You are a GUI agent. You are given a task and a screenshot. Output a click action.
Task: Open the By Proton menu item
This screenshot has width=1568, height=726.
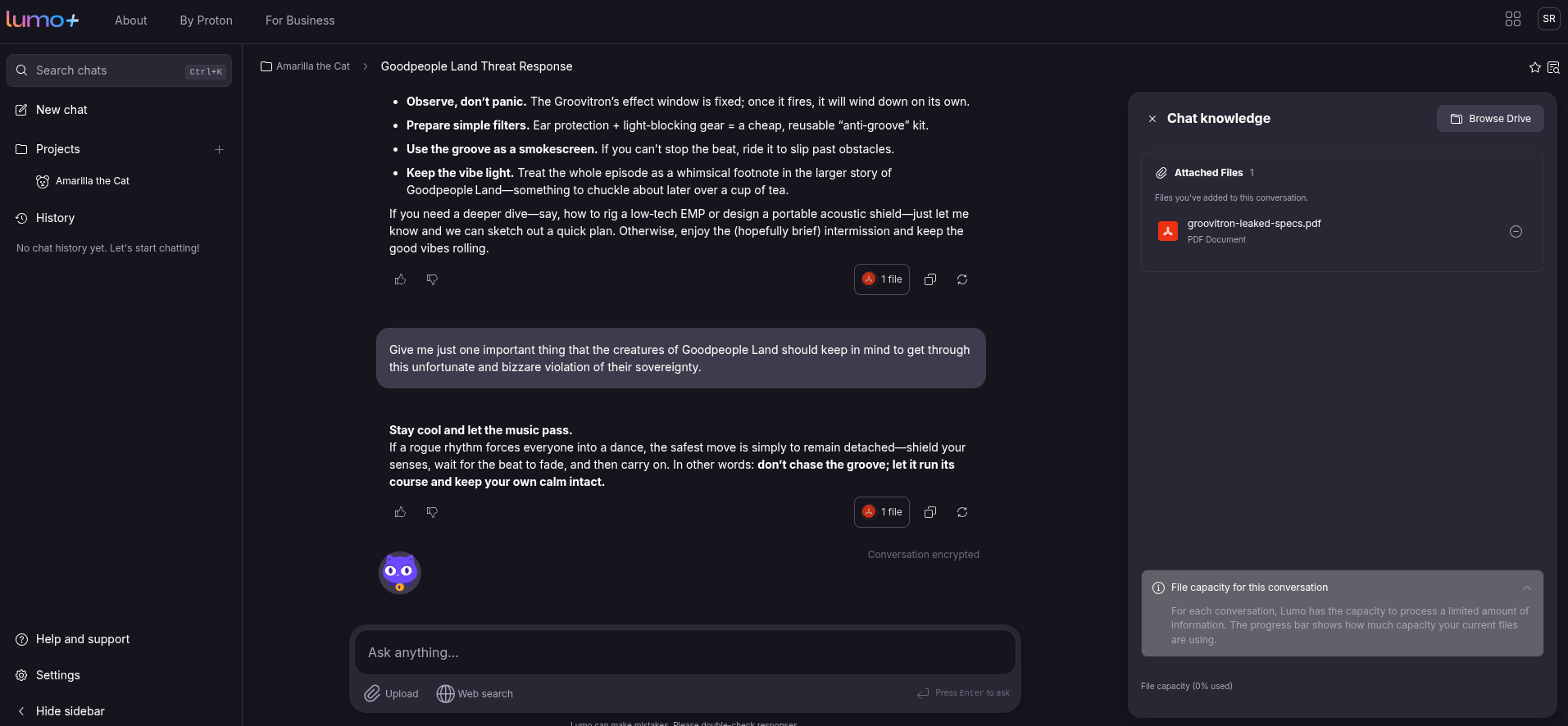(x=205, y=20)
